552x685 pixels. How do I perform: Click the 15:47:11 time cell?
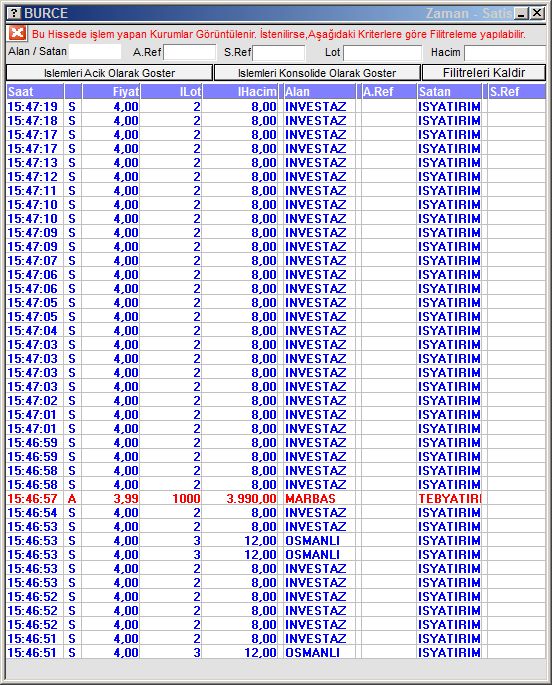33,190
